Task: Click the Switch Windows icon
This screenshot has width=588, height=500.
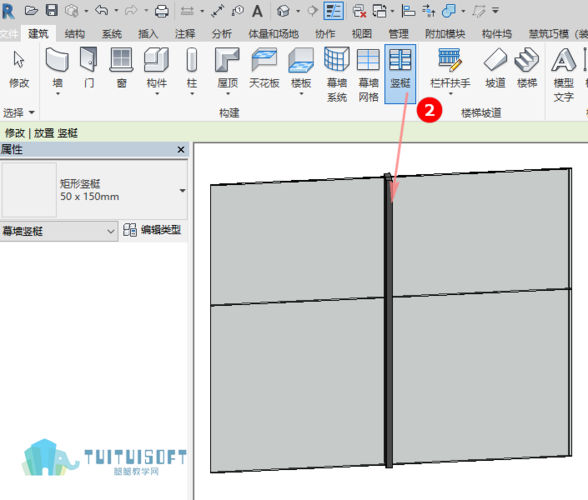Action: click(x=380, y=11)
